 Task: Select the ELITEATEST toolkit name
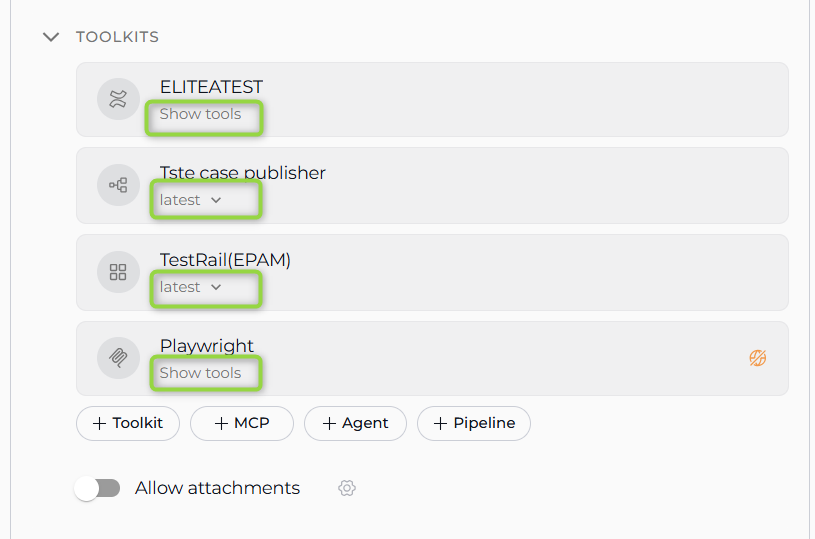tap(211, 87)
